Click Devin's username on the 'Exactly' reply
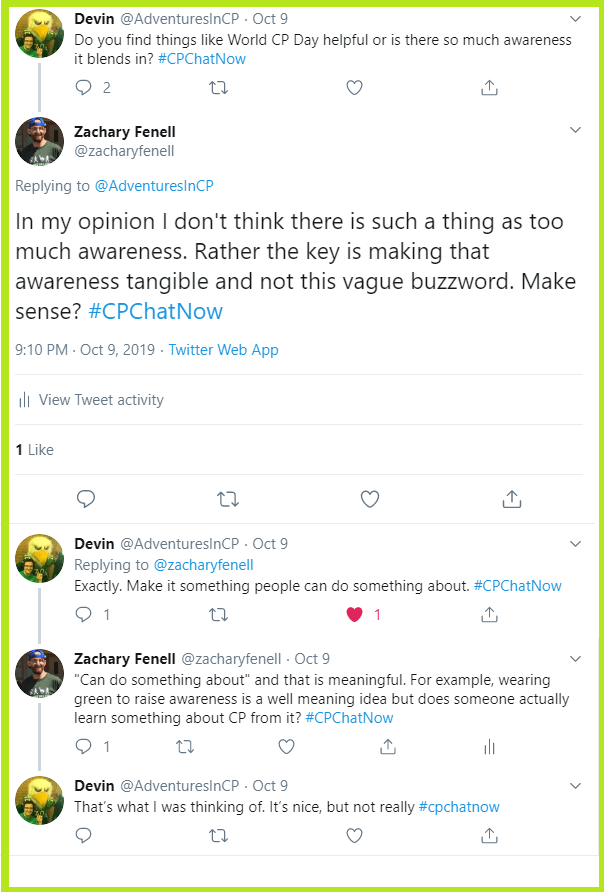The height and width of the screenshot is (892, 604). 95,543
